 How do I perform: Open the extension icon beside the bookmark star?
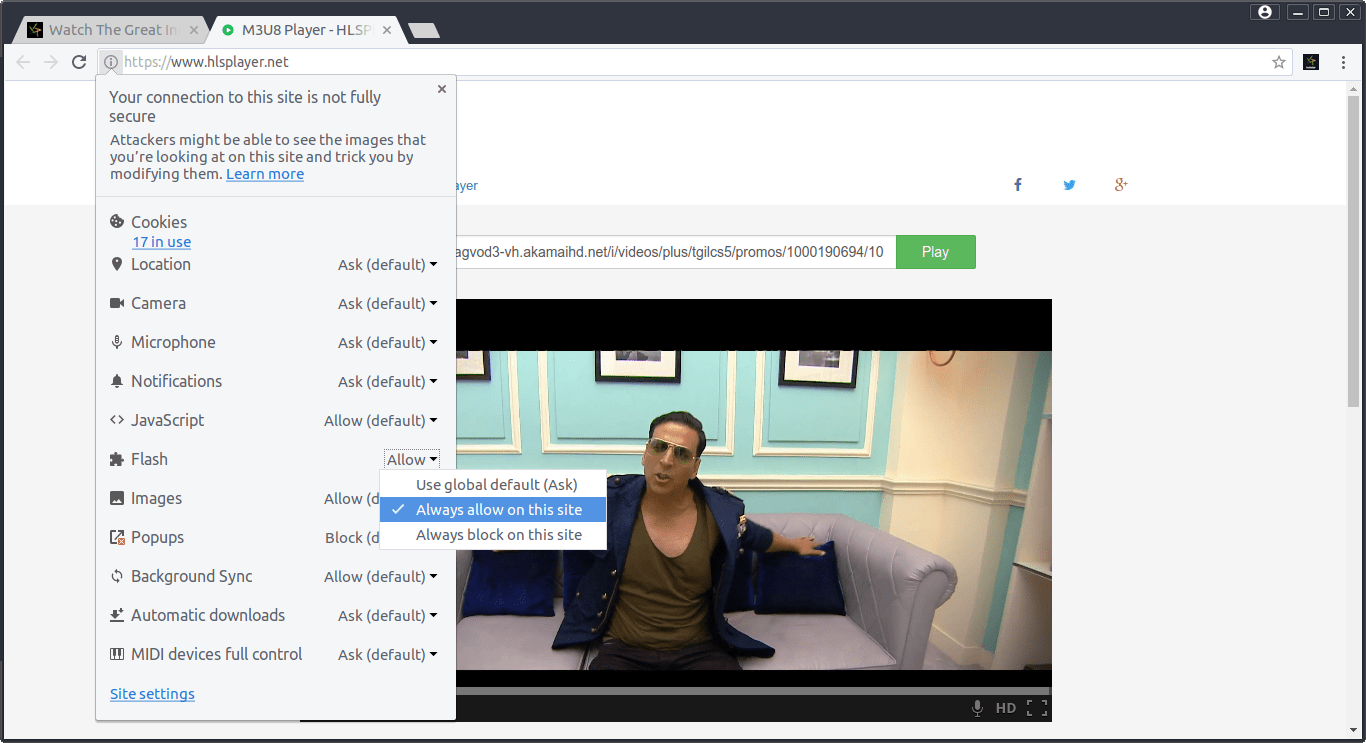click(x=1311, y=62)
